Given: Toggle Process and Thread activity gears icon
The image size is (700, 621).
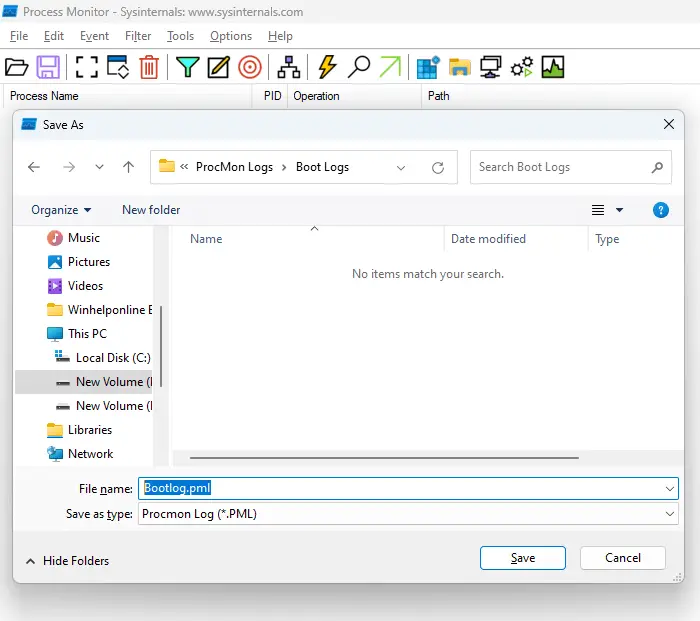Looking at the screenshot, I should (522, 67).
